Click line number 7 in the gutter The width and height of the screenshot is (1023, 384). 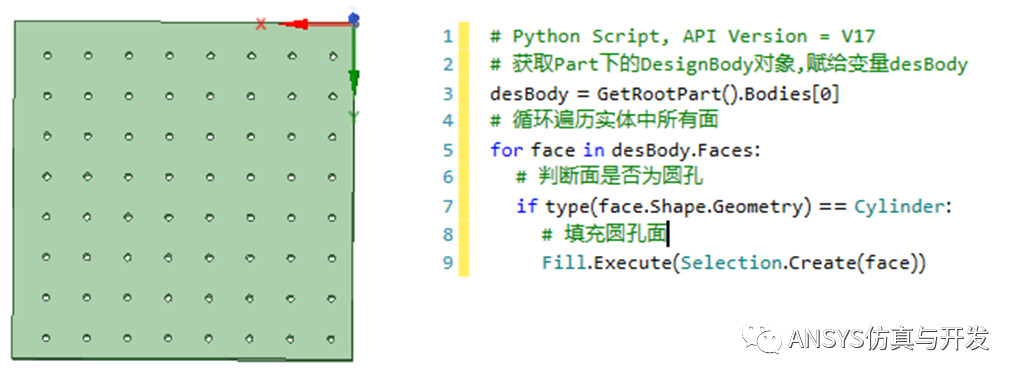[448, 207]
